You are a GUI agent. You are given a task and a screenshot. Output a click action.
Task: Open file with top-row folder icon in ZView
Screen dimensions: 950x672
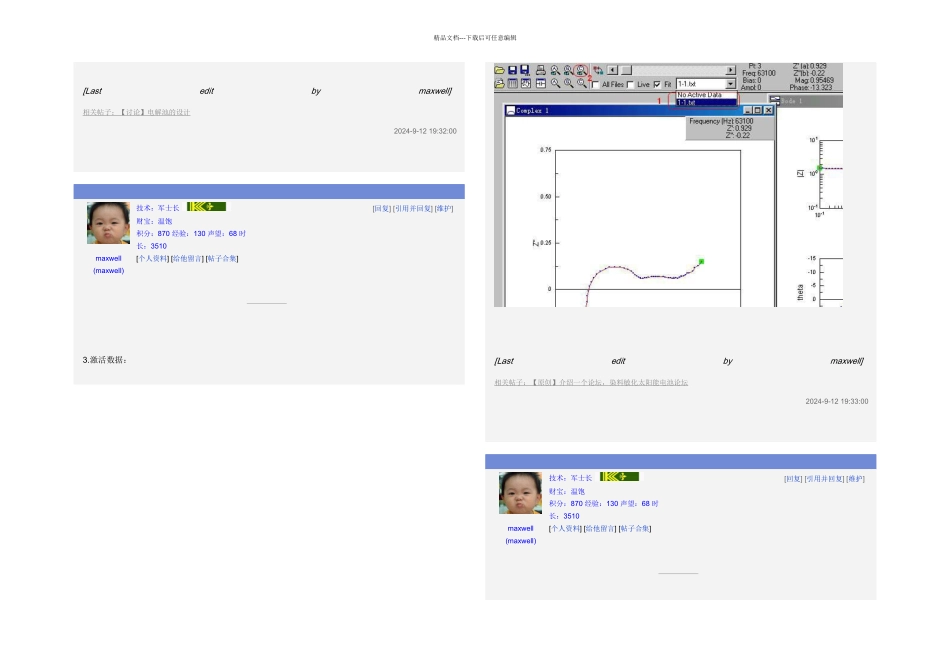(499, 70)
